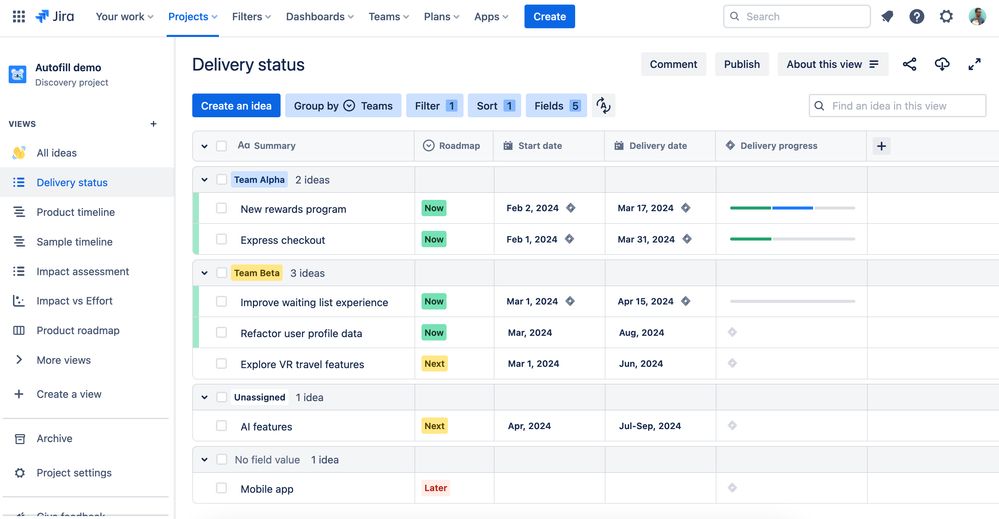Click the delivery date diamond for Improve waiting list experience
The image size is (999, 519).
tap(686, 301)
